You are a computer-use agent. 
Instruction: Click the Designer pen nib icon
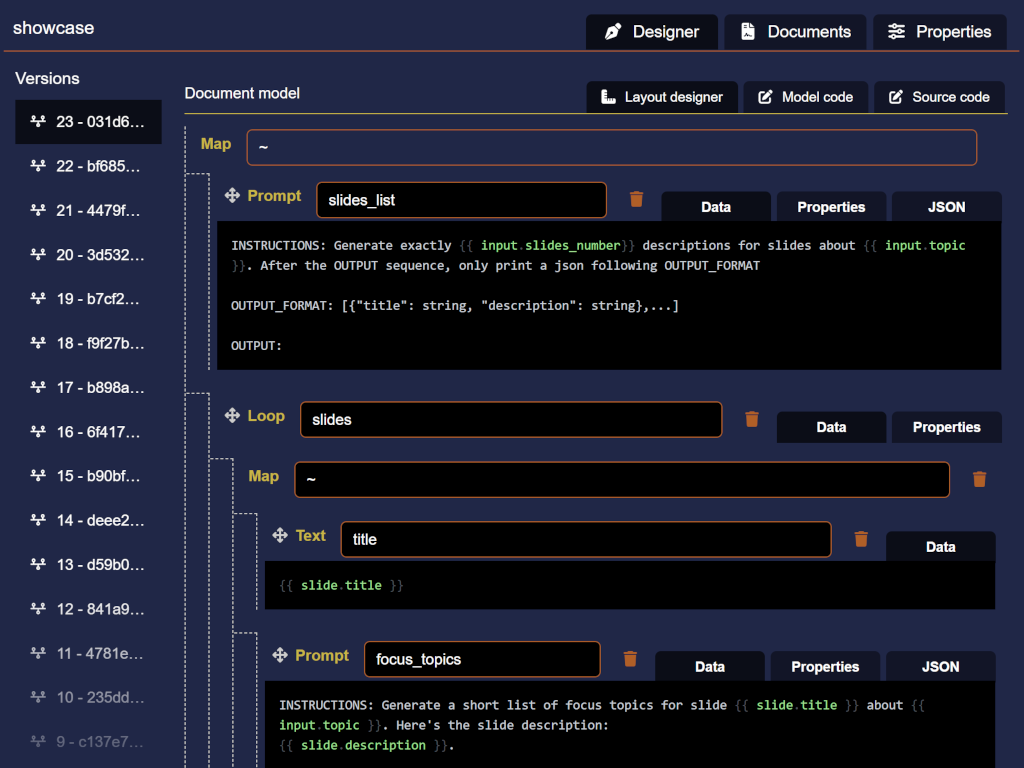(x=613, y=31)
